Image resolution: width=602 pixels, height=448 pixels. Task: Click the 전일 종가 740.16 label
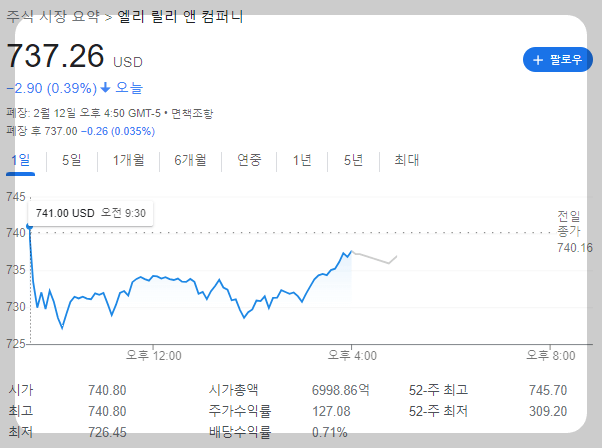click(x=575, y=232)
